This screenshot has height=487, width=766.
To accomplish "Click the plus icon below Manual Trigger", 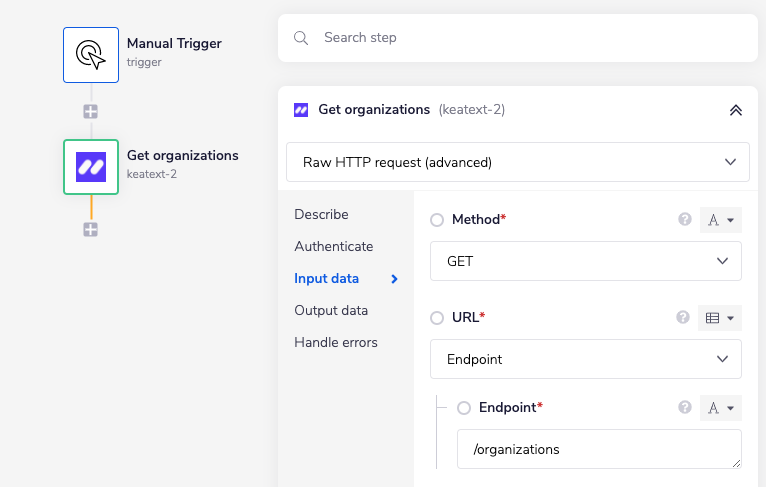I will pyautogui.click(x=91, y=111).
